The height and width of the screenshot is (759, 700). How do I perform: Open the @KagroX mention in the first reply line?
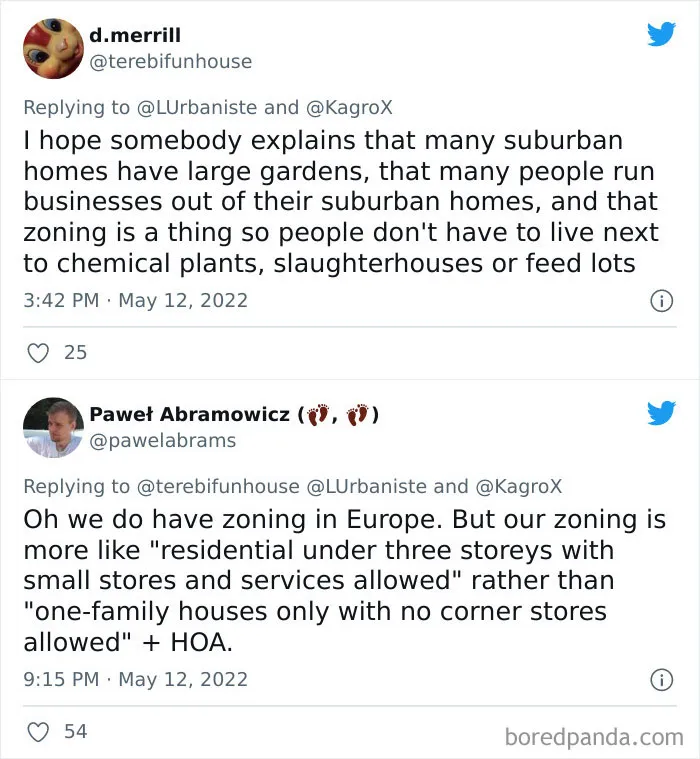click(349, 107)
